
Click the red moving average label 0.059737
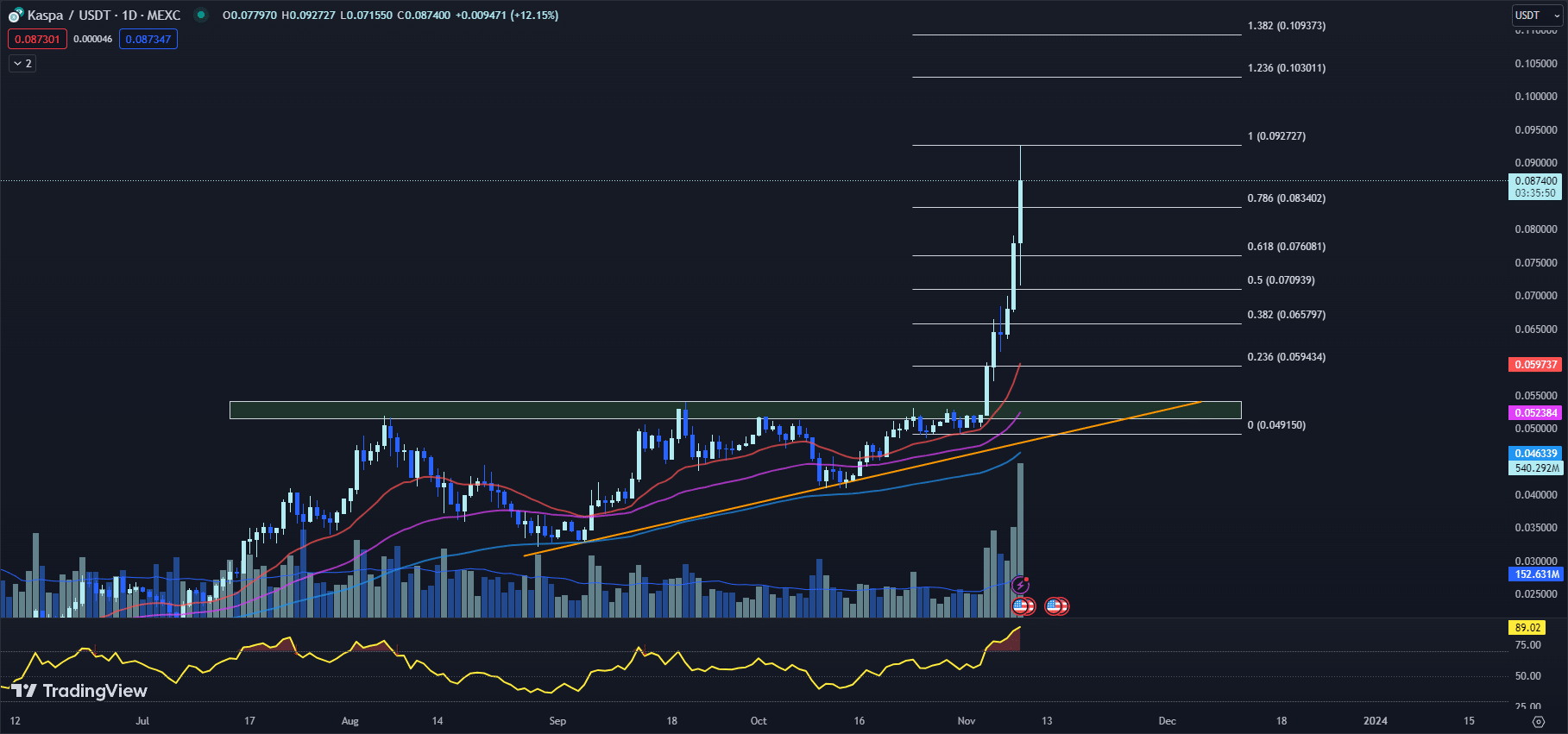pyautogui.click(x=1535, y=365)
